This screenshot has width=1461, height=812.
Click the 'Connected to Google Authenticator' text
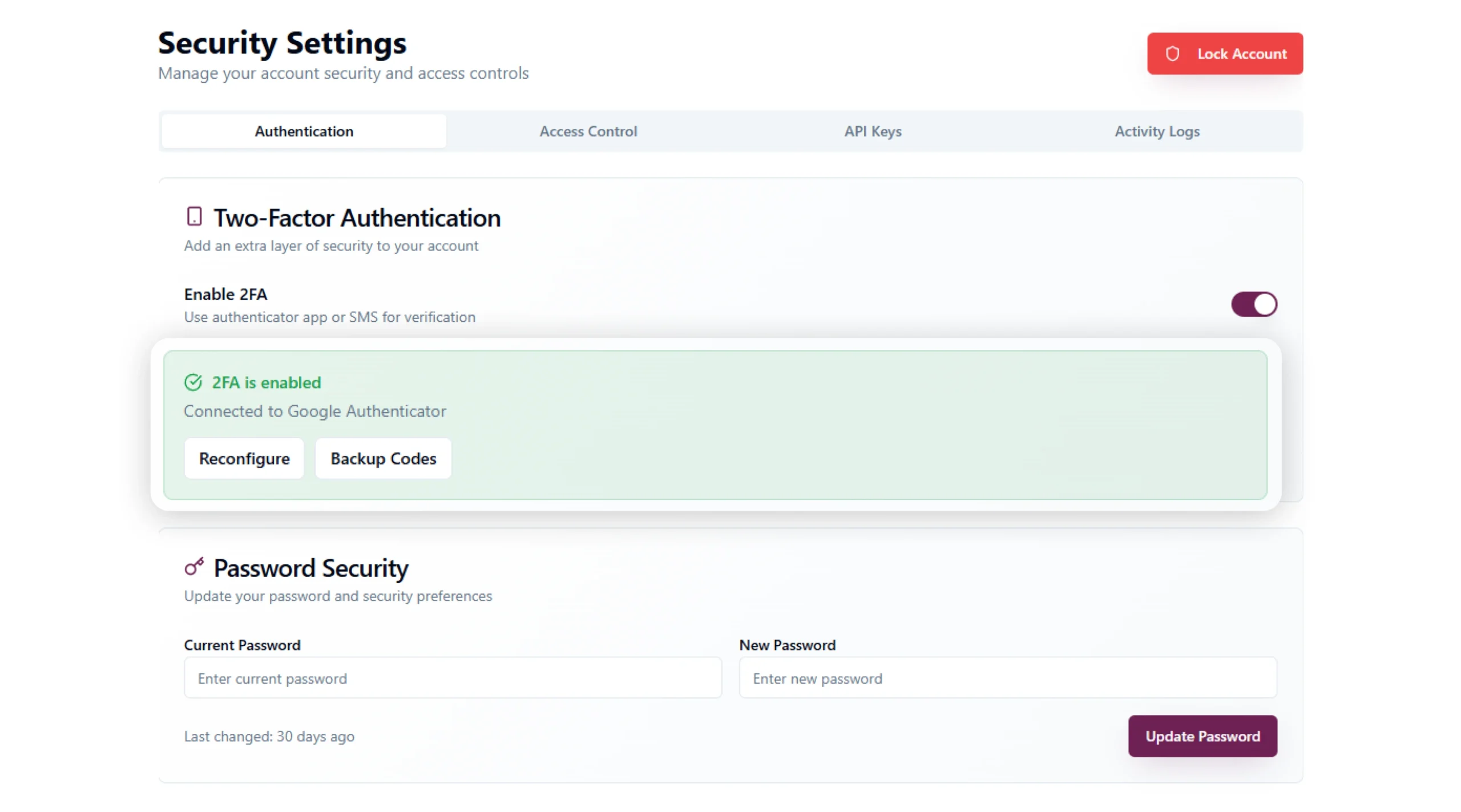[x=314, y=411]
